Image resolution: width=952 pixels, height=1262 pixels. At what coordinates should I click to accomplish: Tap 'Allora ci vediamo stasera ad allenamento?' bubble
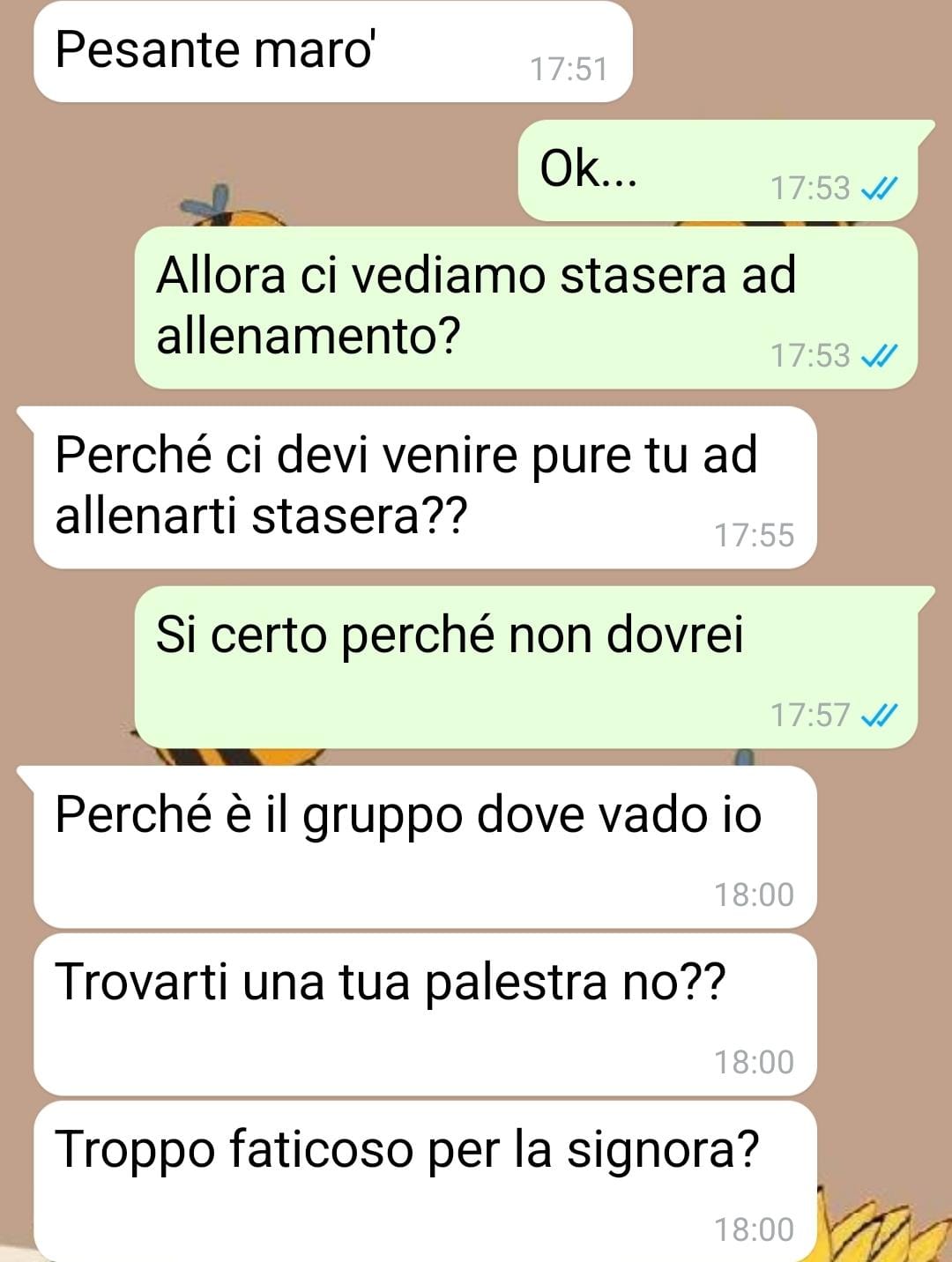526,308
